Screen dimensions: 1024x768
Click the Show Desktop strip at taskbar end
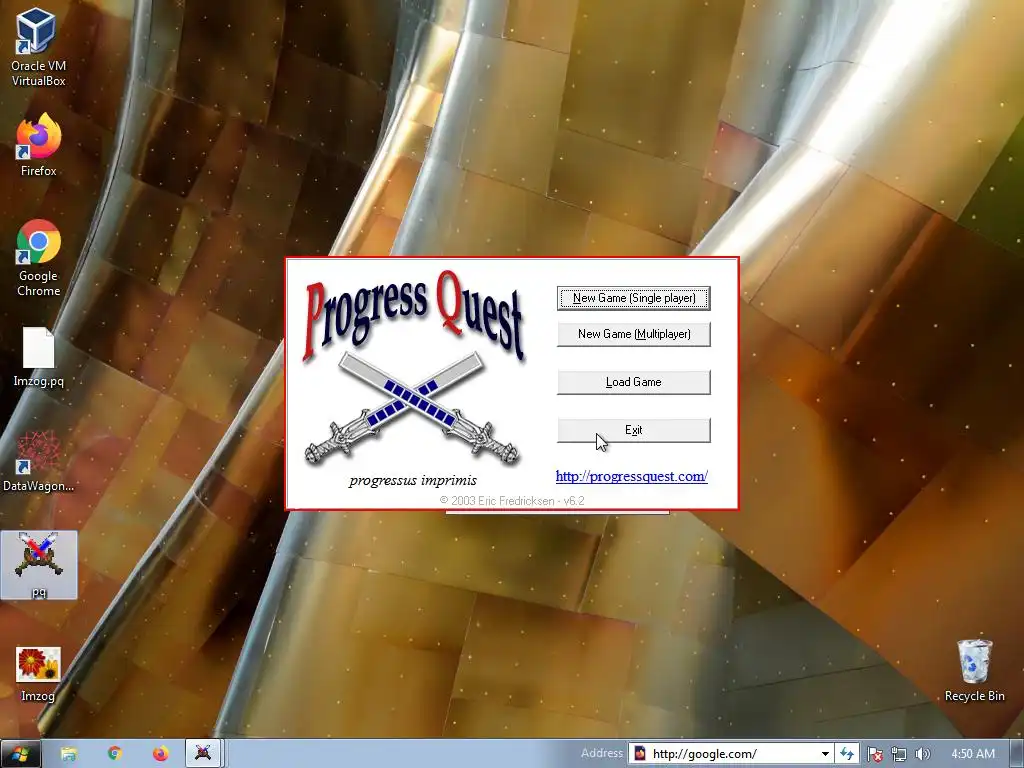pyautogui.click(x=1017, y=754)
